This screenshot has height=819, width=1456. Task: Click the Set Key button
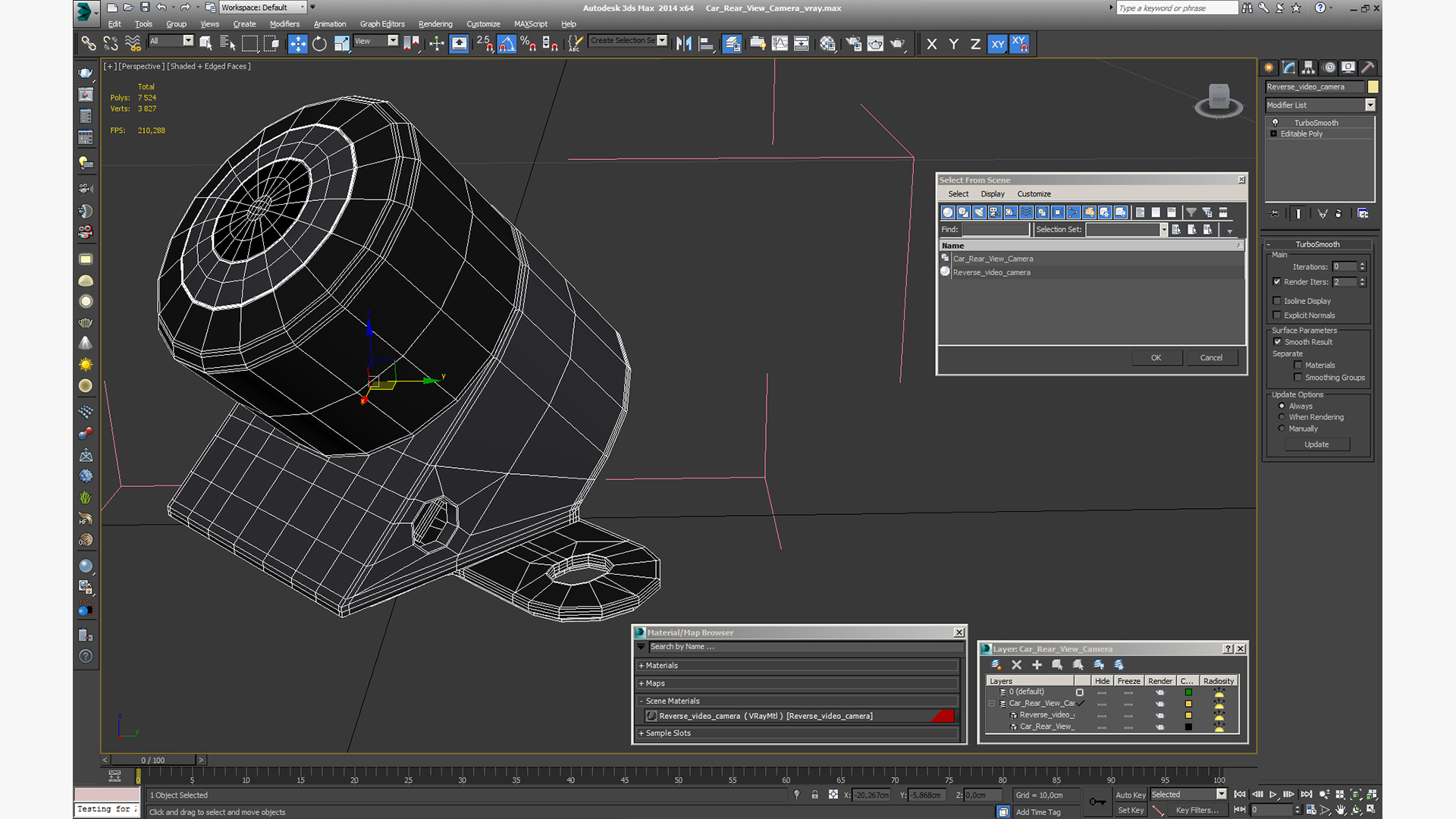[x=1130, y=811]
